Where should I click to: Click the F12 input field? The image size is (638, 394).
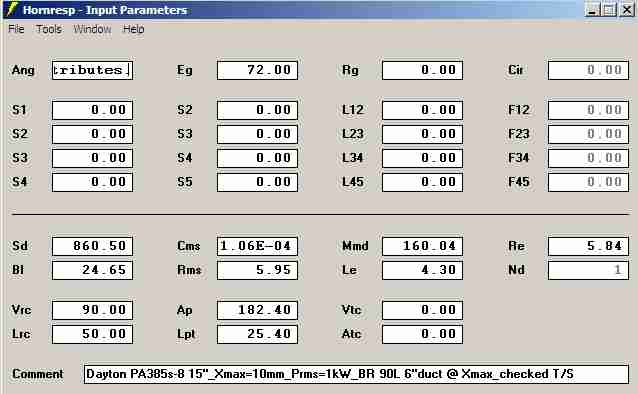[x=588, y=110]
